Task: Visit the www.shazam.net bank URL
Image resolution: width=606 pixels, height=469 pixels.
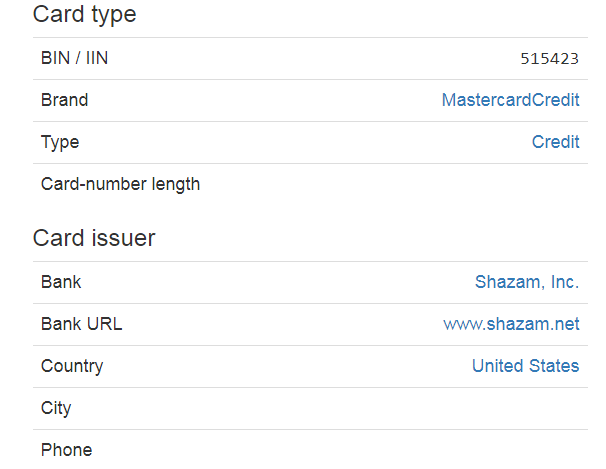Action: pyautogui.click(x=511, y=324)
